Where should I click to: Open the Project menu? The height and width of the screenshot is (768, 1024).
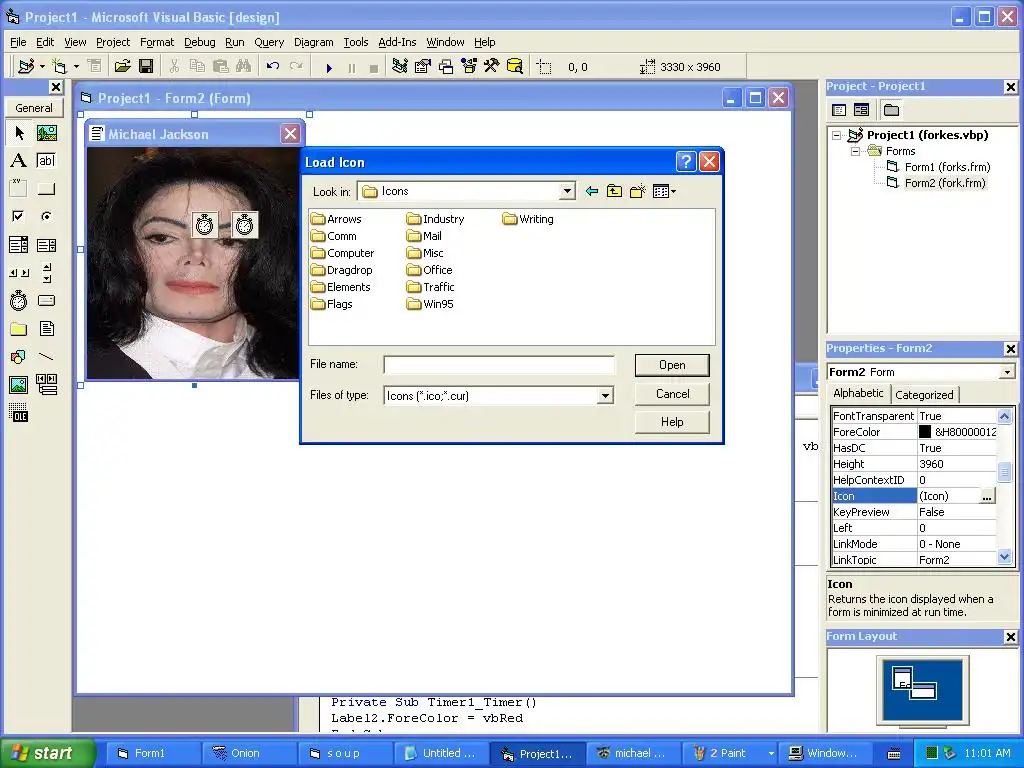[113, 42]
